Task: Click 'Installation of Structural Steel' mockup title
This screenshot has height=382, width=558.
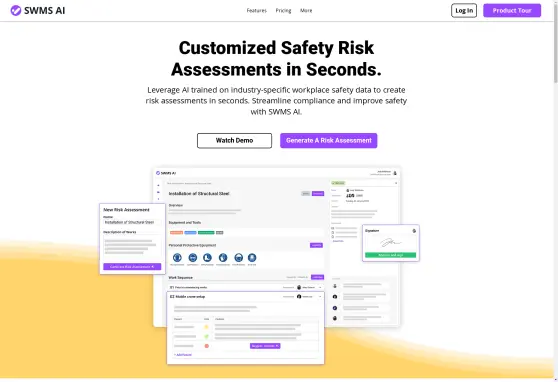Action: 199,194
